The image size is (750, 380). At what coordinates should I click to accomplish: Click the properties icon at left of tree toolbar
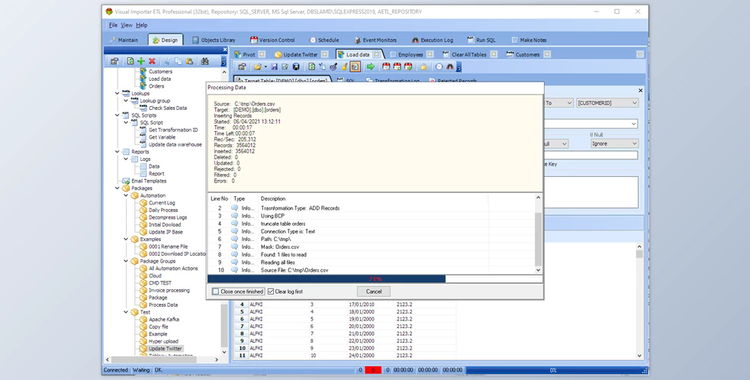pyautogui.click(x=114, y=61)
